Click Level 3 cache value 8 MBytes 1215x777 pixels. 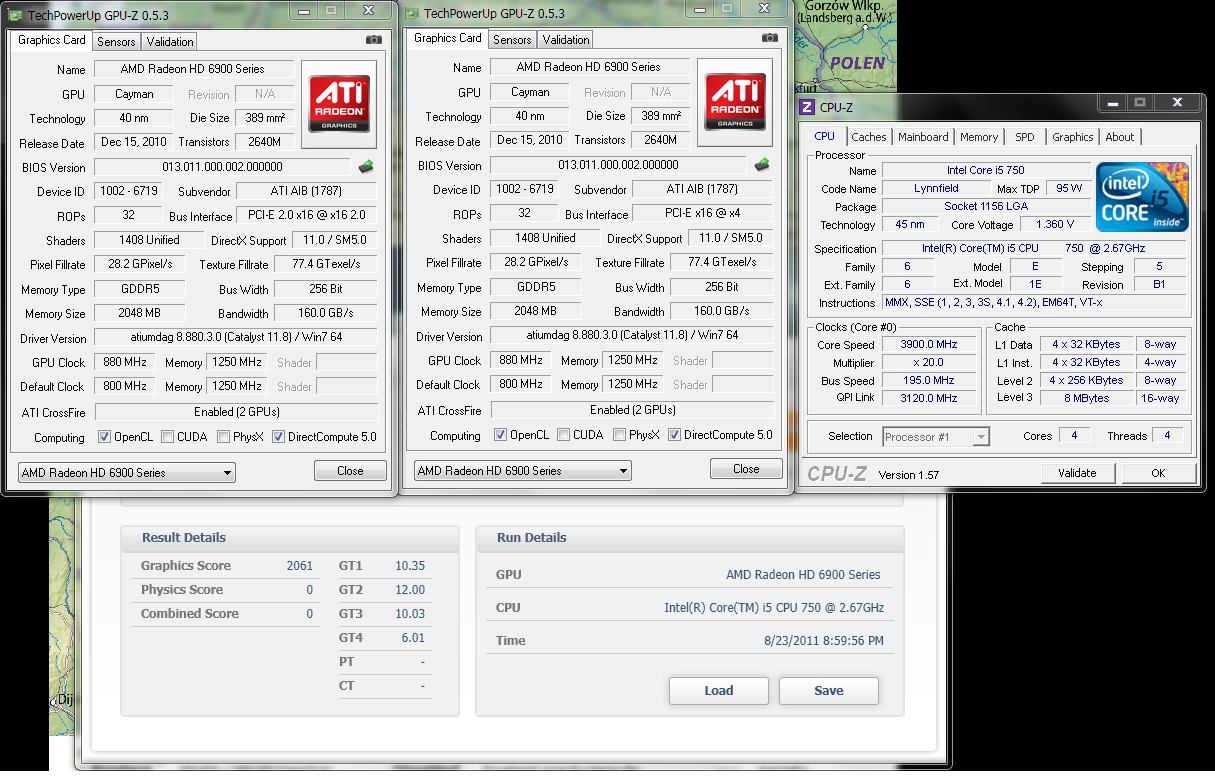click(x=1087, y=398)
